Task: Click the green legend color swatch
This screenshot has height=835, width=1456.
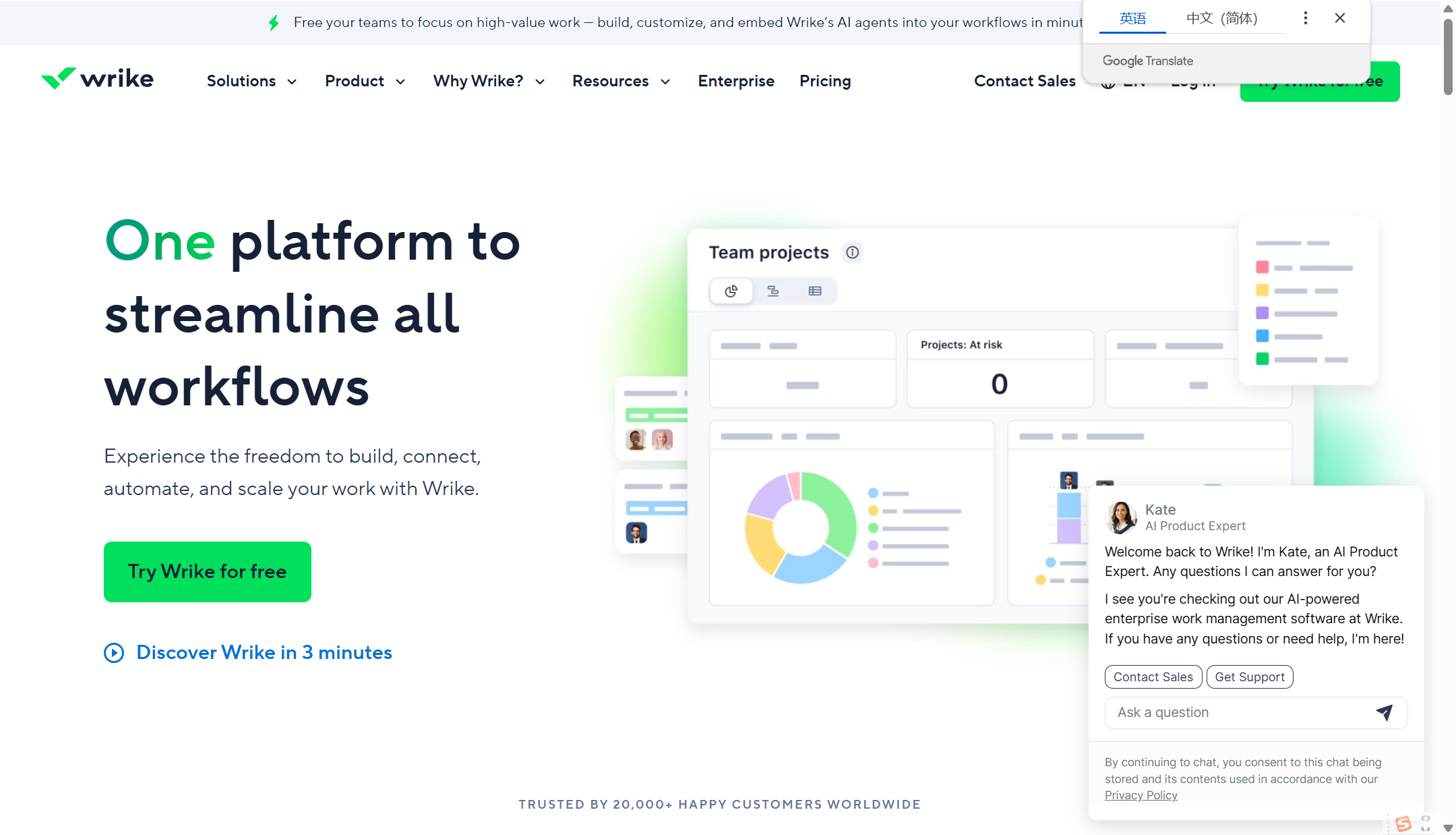Action: [1262, 359]
